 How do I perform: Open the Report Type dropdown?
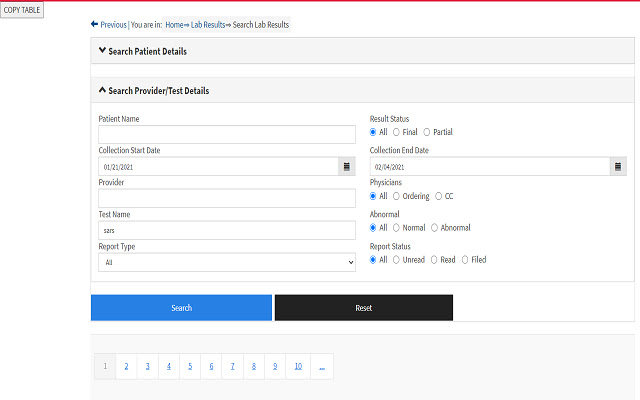point(227,262)
